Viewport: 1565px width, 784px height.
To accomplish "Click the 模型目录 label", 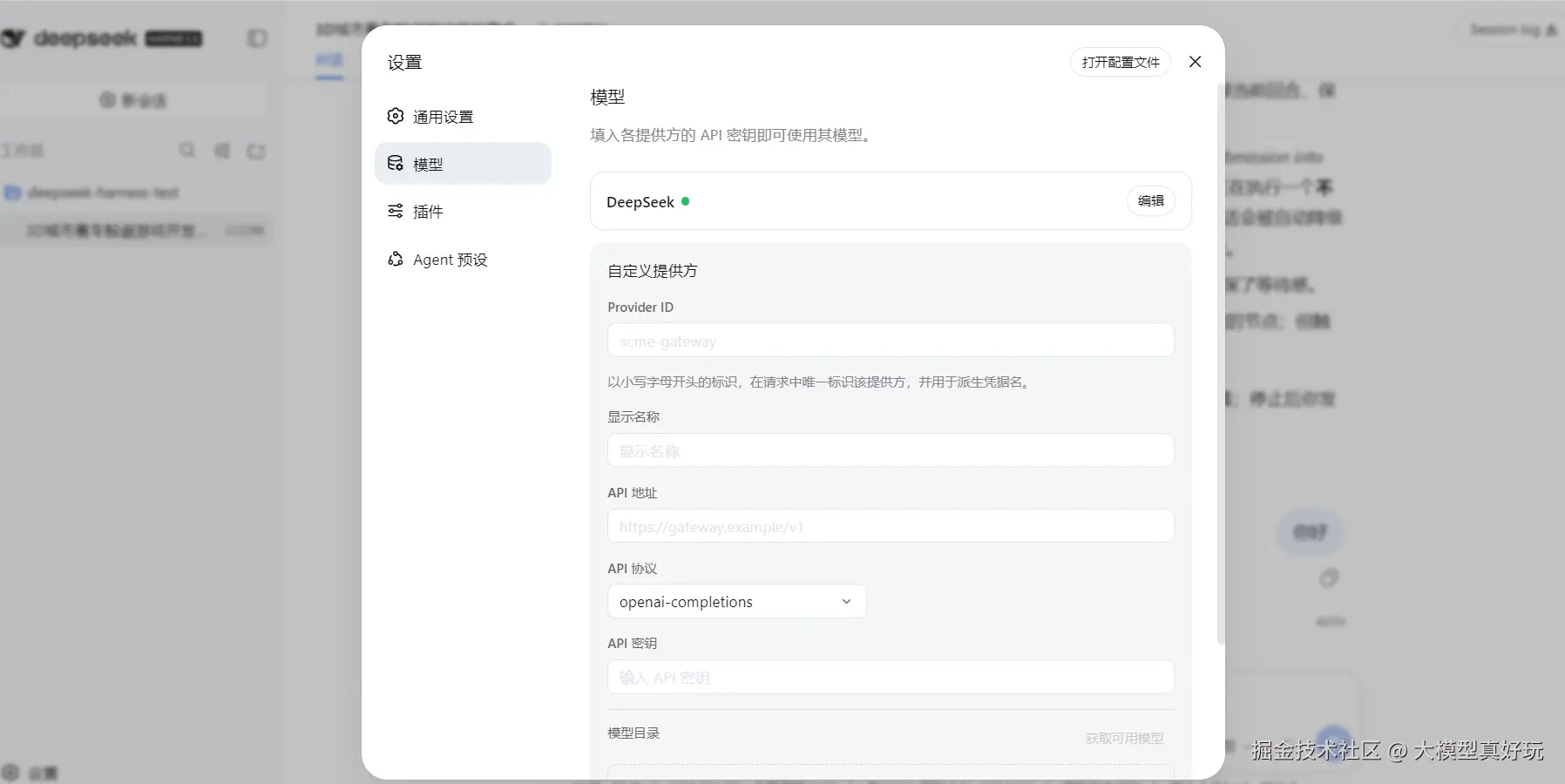I will (633, 733).
